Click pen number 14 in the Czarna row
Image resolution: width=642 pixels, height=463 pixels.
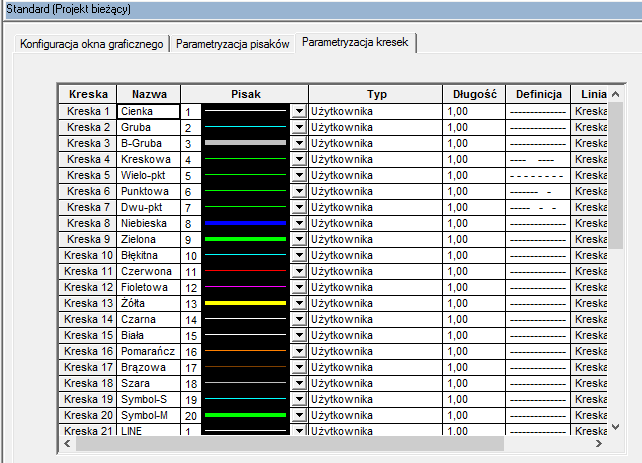coord(191,320)
